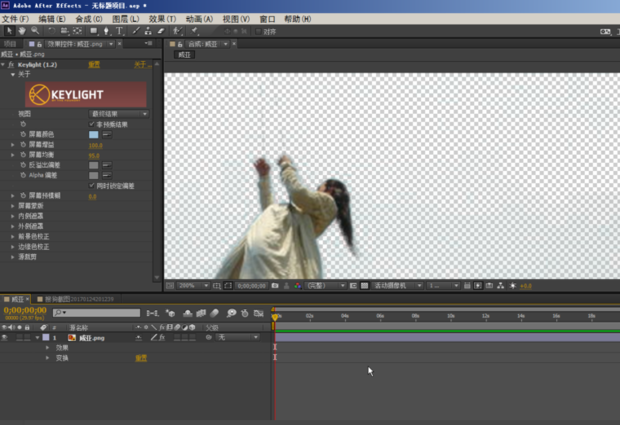
Task: Click the 100.0 屏幕增益 value
Action: pyautogui.click(x=95, y=145)
